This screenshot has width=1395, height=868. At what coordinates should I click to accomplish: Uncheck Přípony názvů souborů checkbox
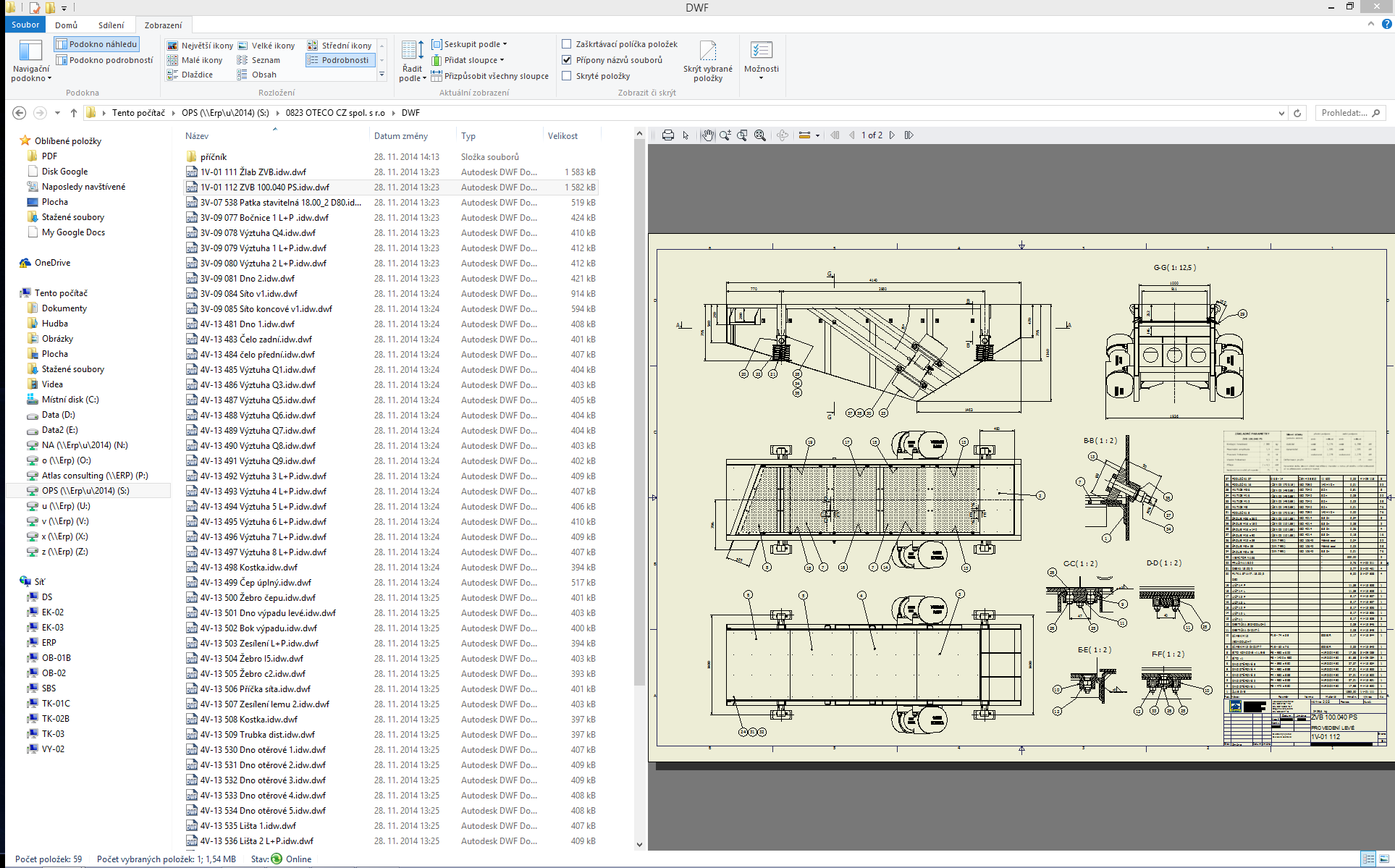pos(567,60)
